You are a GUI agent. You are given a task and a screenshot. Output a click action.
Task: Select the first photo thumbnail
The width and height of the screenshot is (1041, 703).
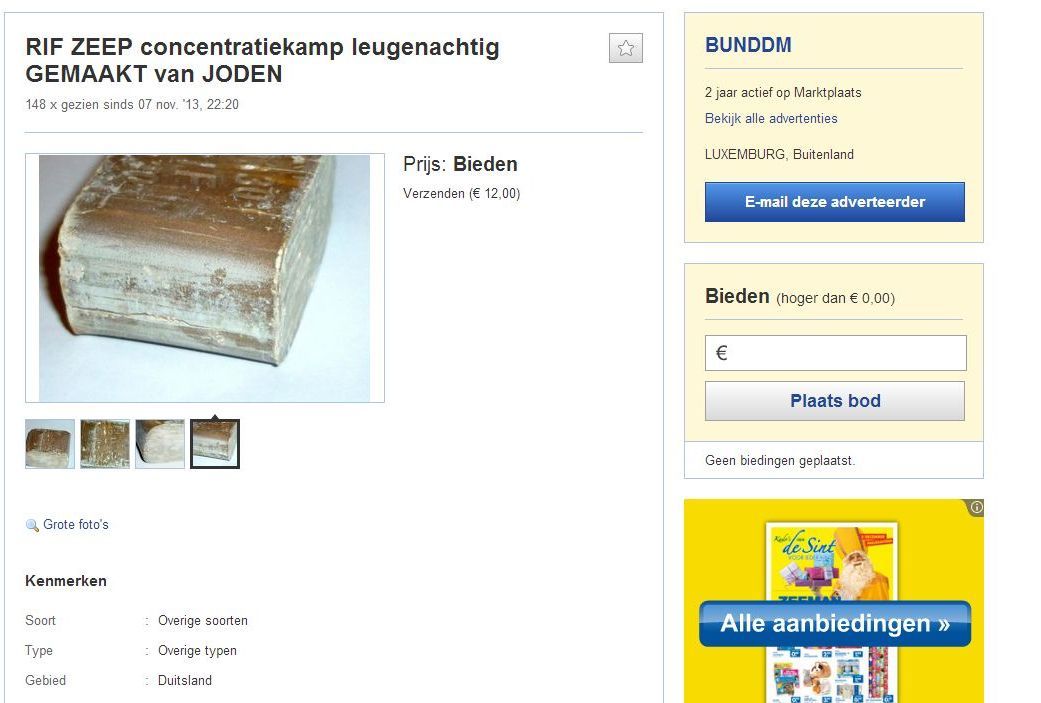pos(50,444)
